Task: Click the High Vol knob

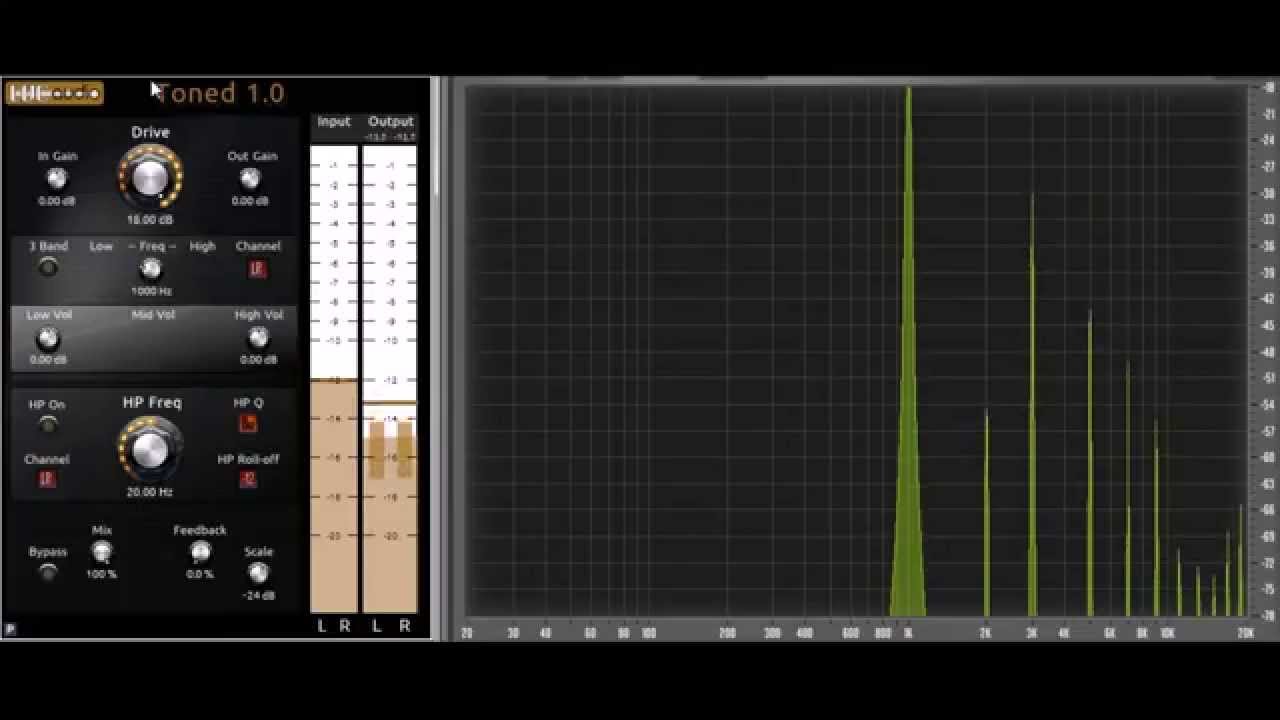Action: click(258, 338)
